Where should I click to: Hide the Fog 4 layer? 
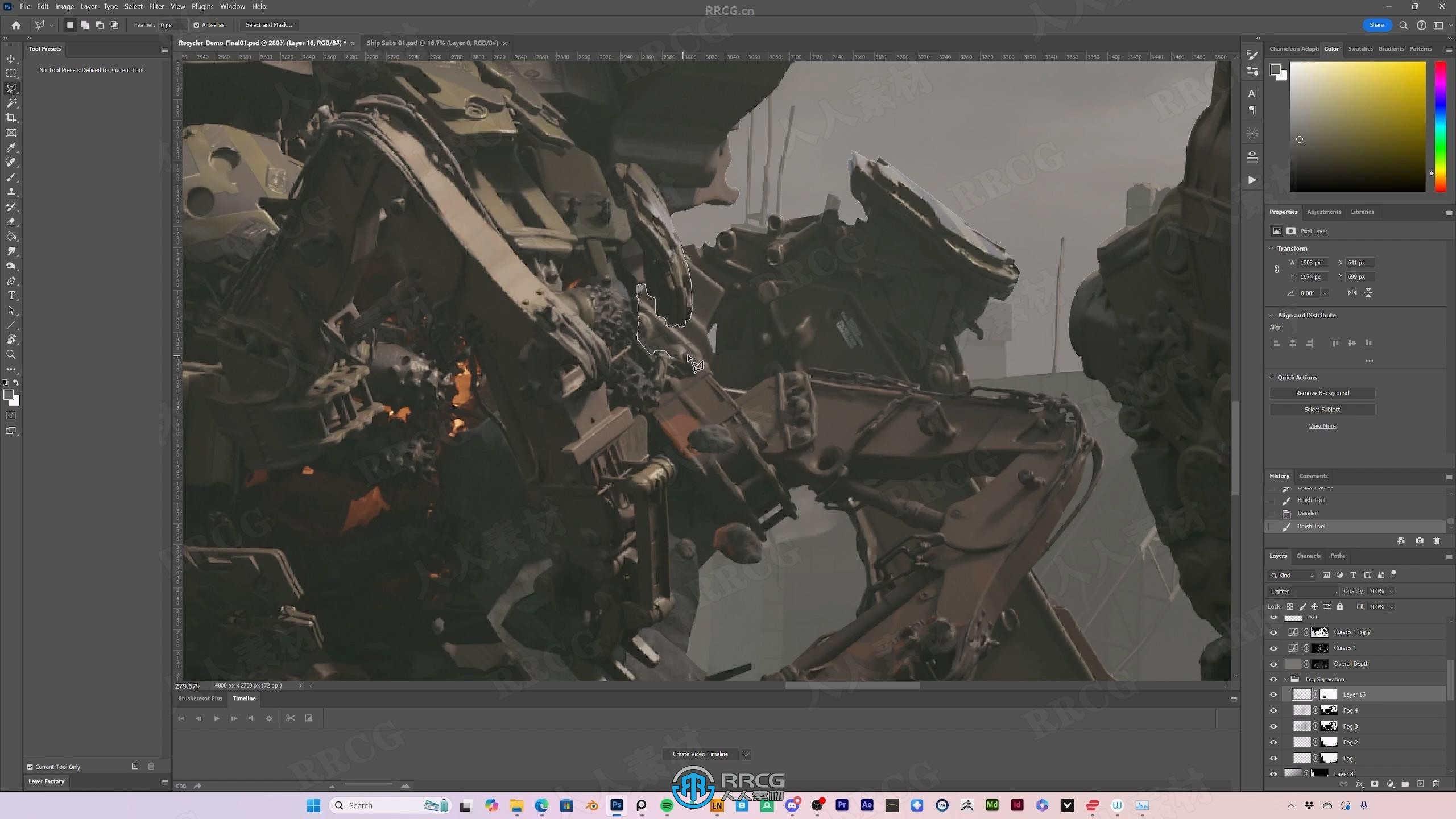tap(1273, 710)
